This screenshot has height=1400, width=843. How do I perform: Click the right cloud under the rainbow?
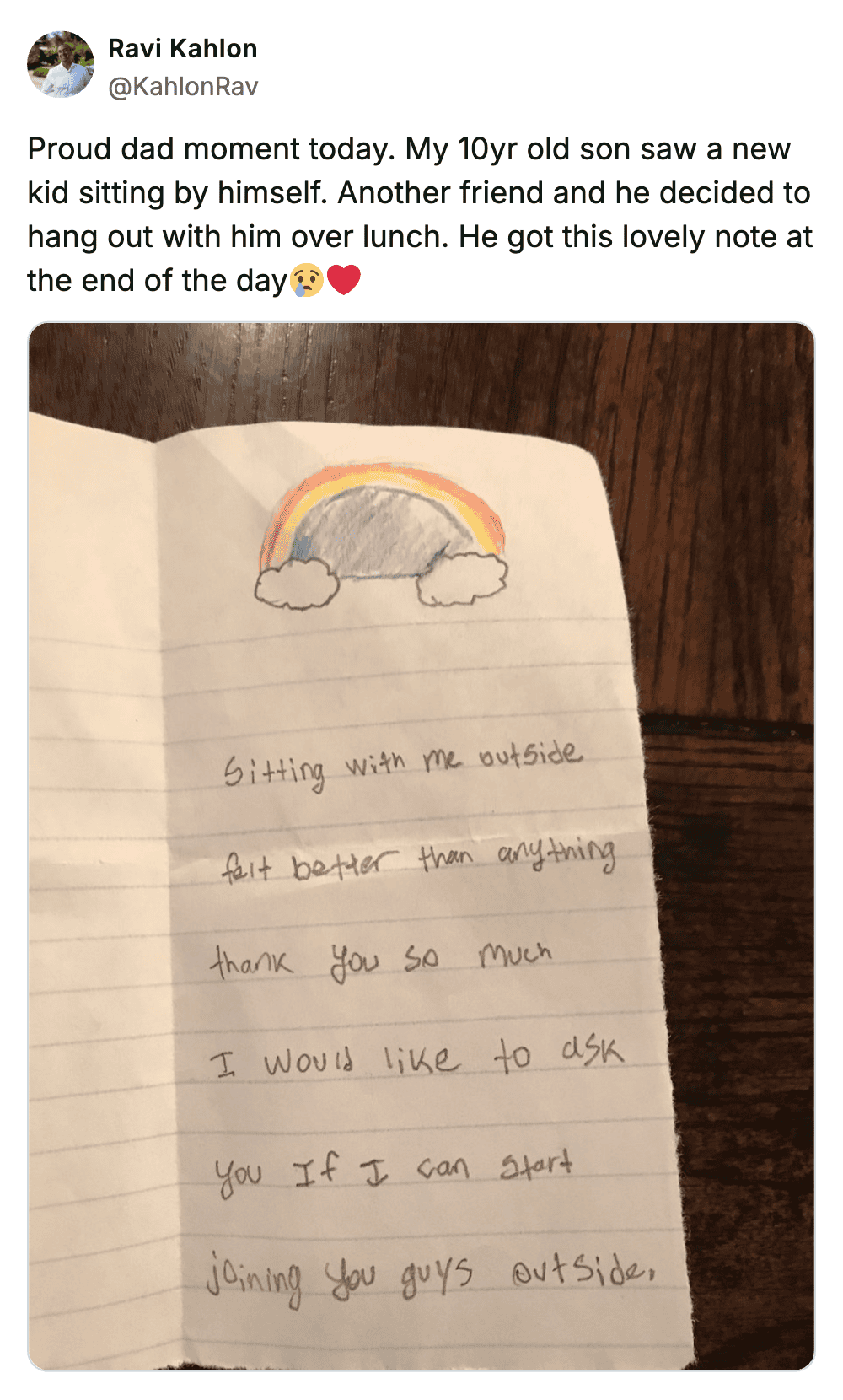[463, 579]
